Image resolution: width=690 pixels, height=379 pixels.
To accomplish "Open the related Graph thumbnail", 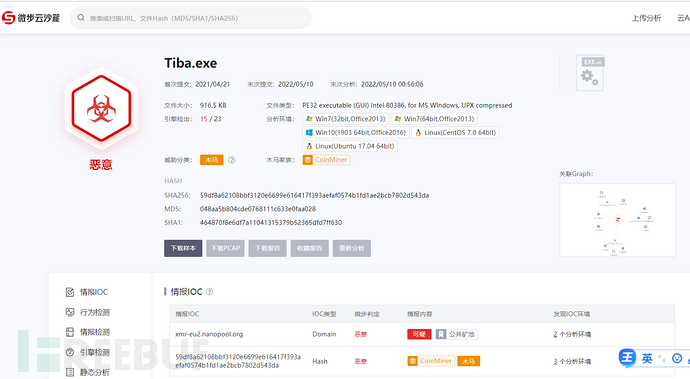I will (x=617, y=220).
